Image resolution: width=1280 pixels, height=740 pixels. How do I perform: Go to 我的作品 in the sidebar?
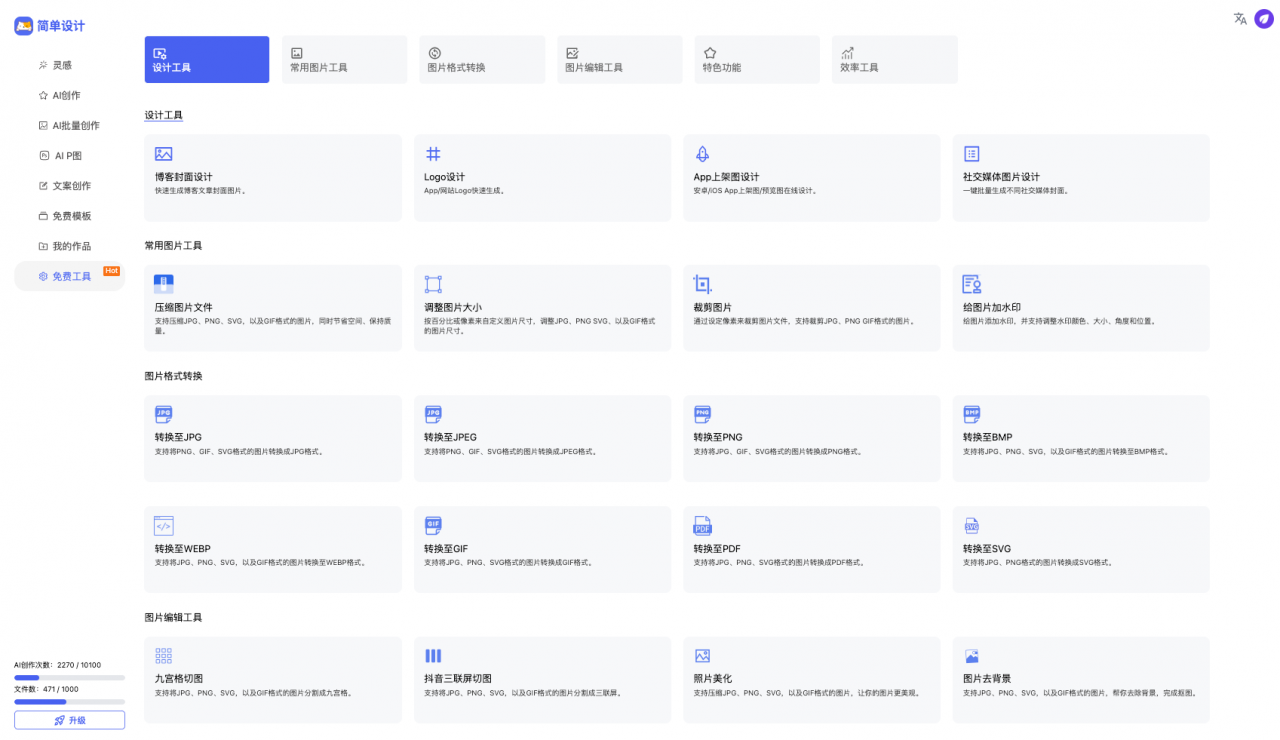click(71, 246)
